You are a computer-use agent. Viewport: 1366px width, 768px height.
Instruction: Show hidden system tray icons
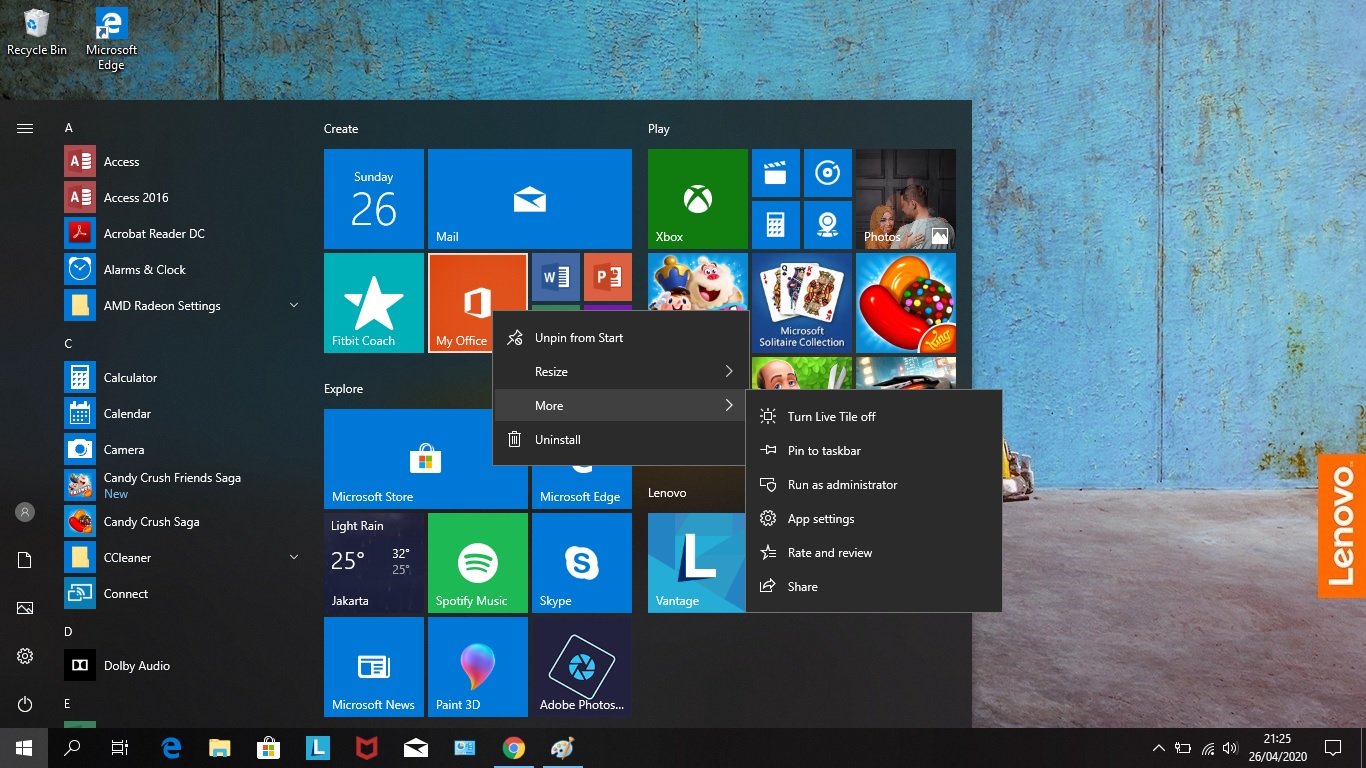(x=1158, y=748)
